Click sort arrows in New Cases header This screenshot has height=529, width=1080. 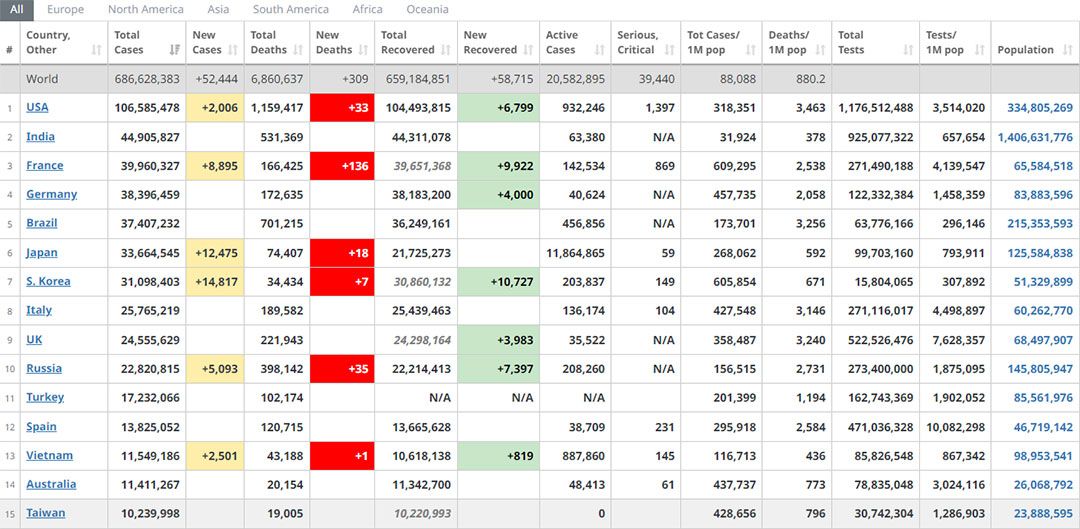pyautogui.click(x=232, y=50)
